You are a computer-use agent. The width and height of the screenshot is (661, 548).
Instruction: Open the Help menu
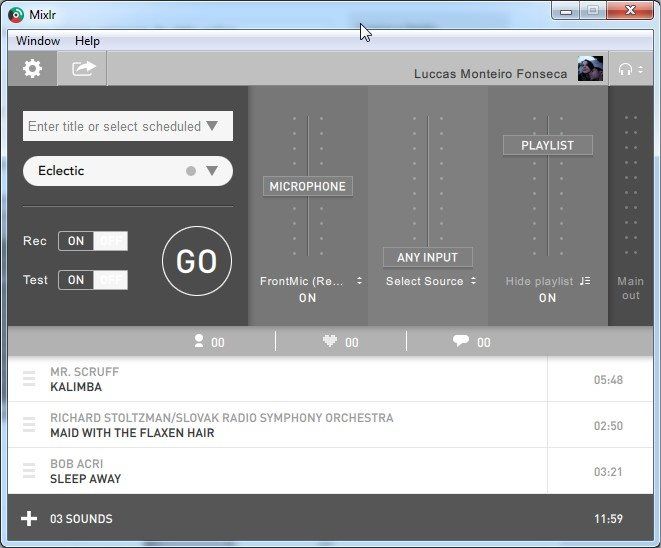click(x=87, y=41)
